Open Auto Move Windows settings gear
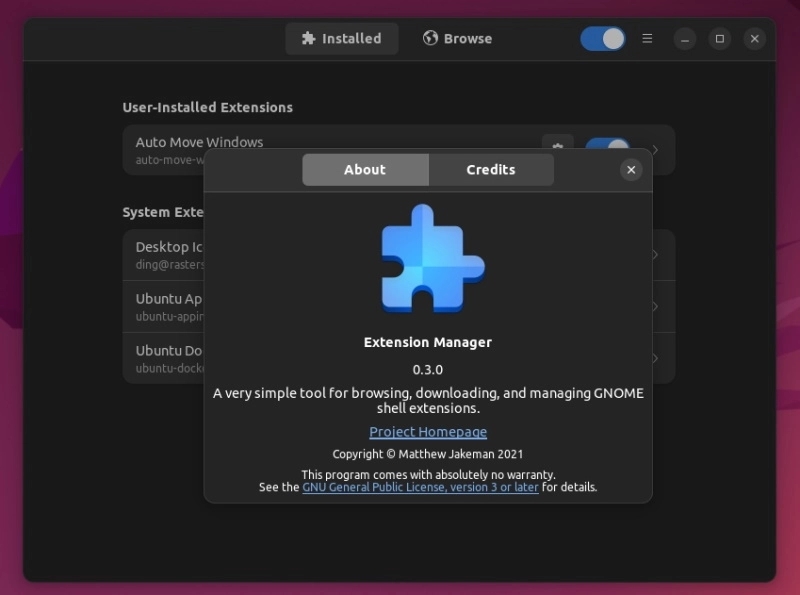The width and height of the screenshot is (800, 595). click(558, 143)
